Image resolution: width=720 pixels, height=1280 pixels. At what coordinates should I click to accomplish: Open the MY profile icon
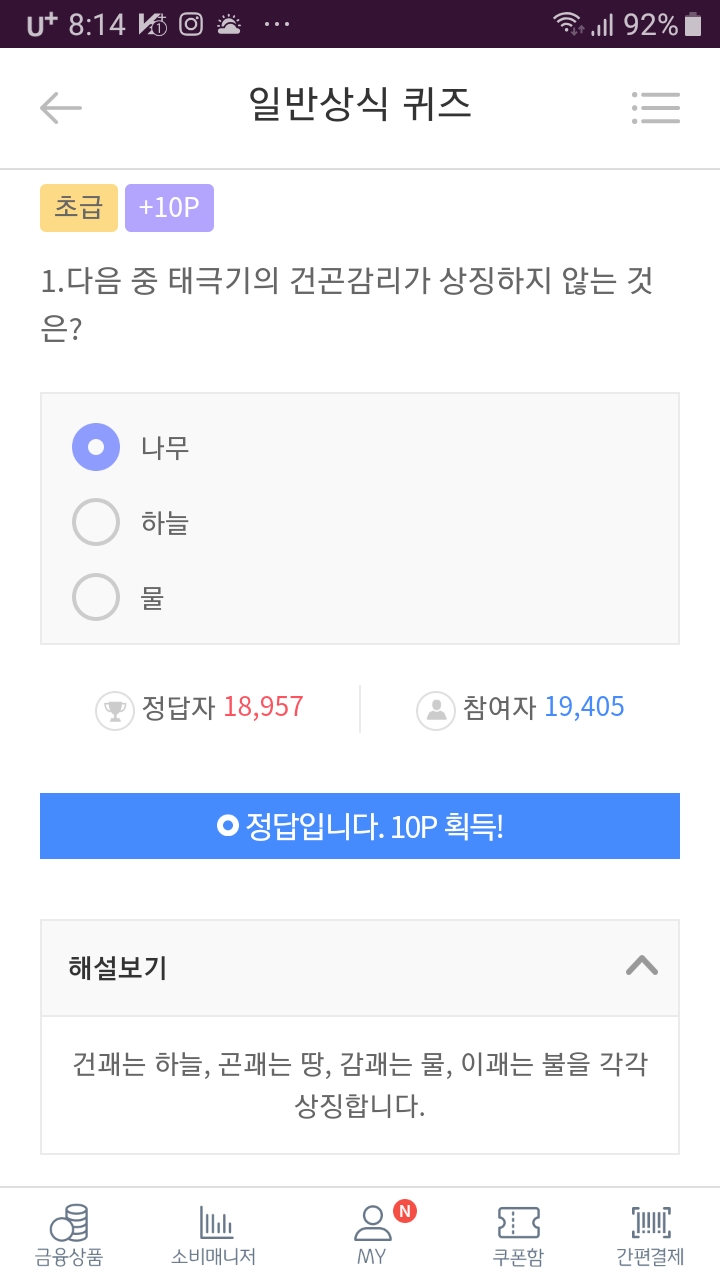click(x=372, y=1224)
